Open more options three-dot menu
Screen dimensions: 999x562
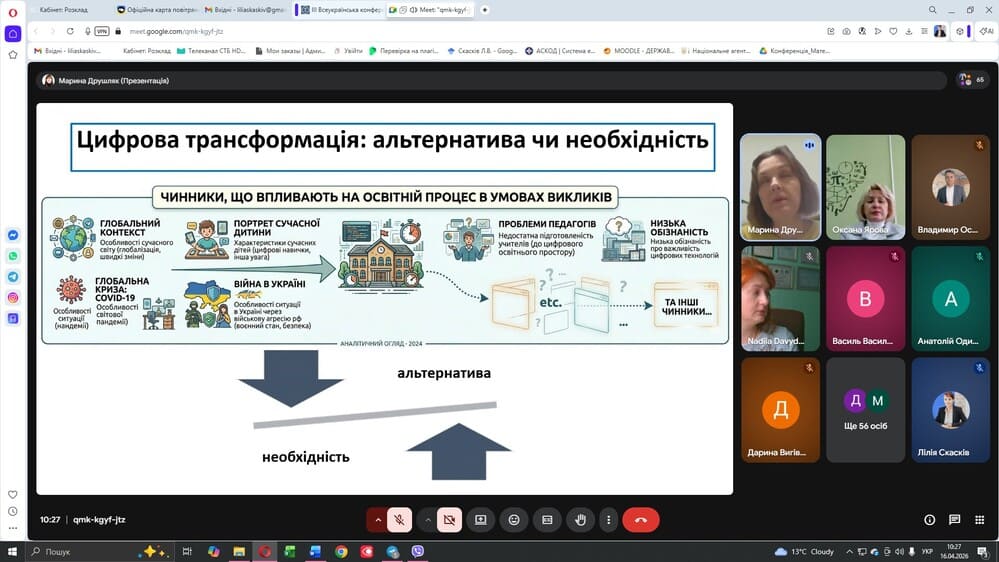click(x=608, y=520)
